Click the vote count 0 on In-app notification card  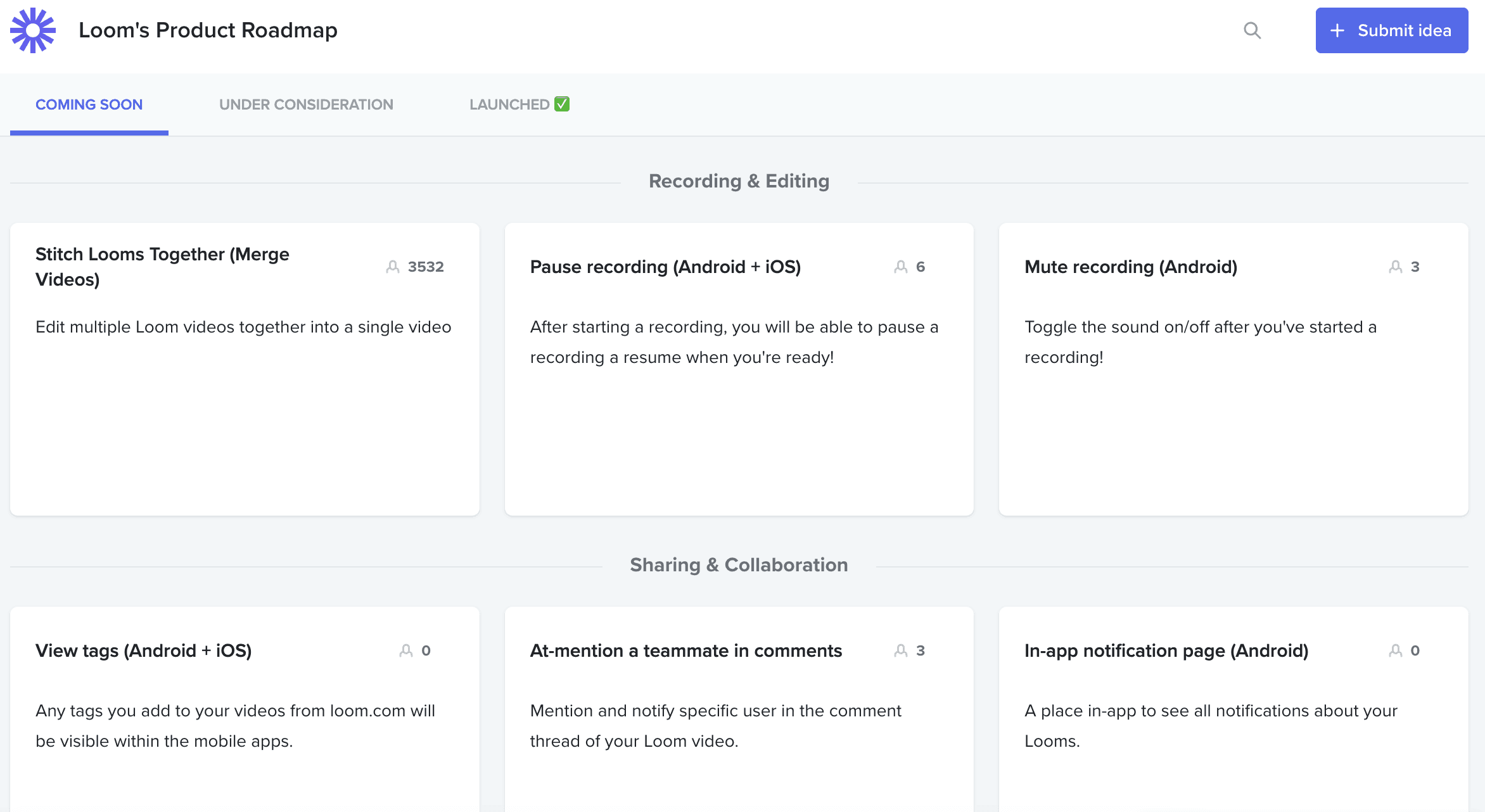pos(1415,650)
